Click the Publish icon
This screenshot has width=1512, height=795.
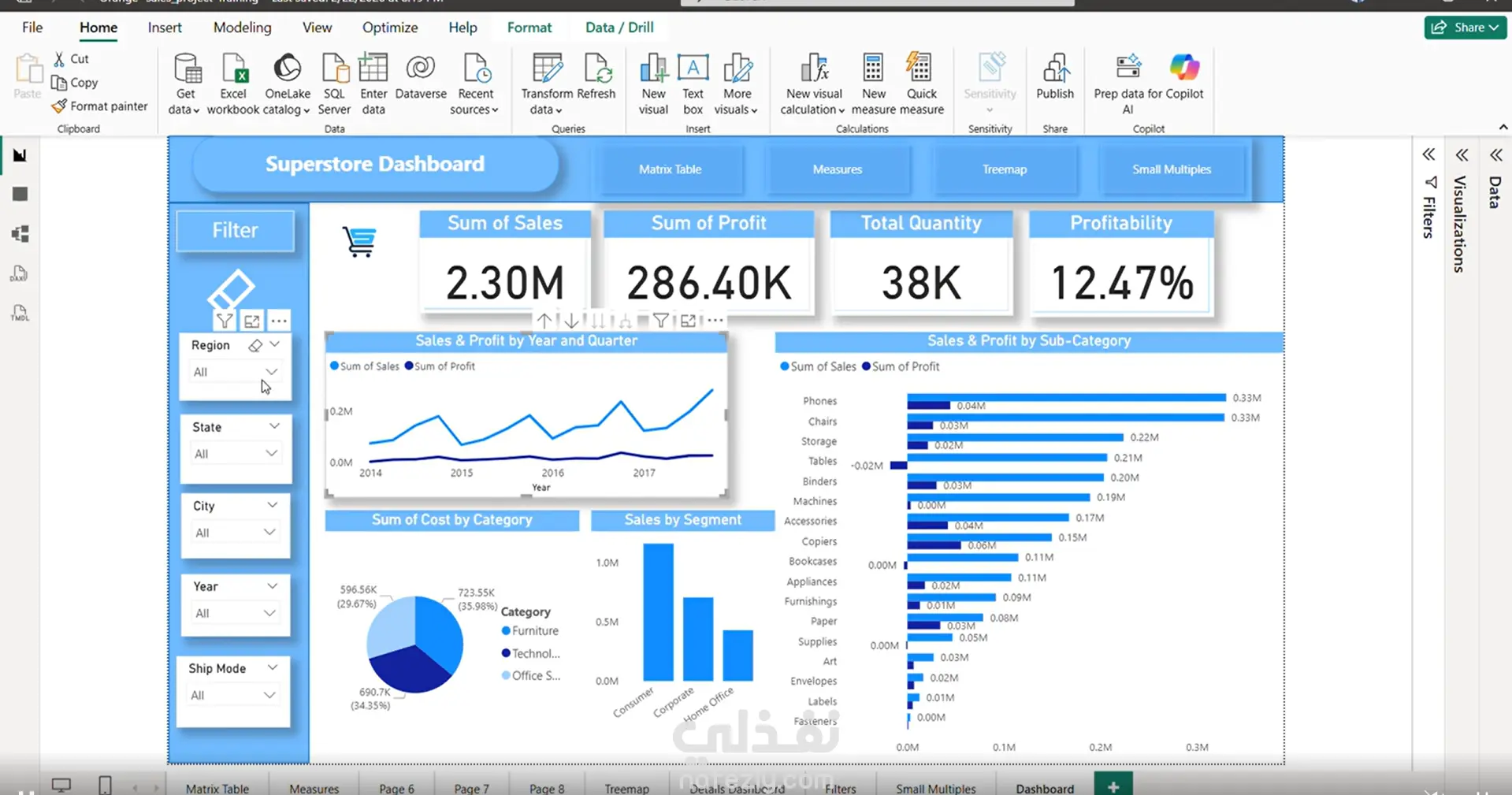pyautogui.click(x=1055, y=68)
